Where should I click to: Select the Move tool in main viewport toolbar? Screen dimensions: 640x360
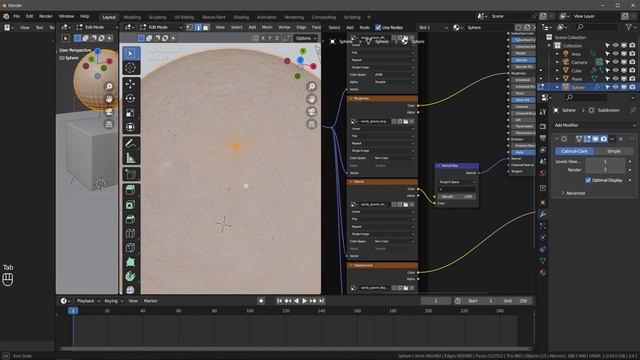pyautogui.click(x=131, y=84)
